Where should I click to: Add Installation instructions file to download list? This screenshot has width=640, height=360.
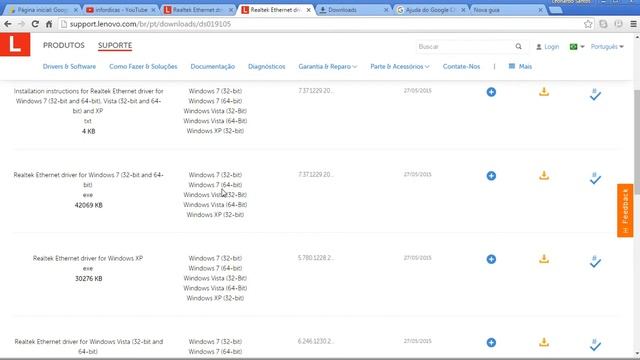coord(595,94)
